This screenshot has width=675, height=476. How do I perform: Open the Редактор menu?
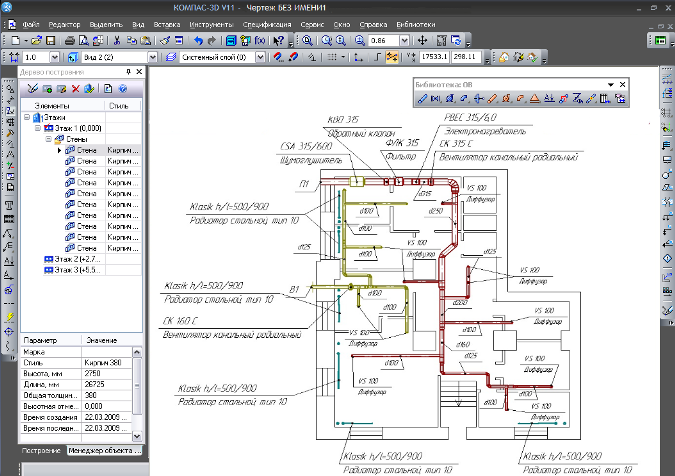point(64,25)
